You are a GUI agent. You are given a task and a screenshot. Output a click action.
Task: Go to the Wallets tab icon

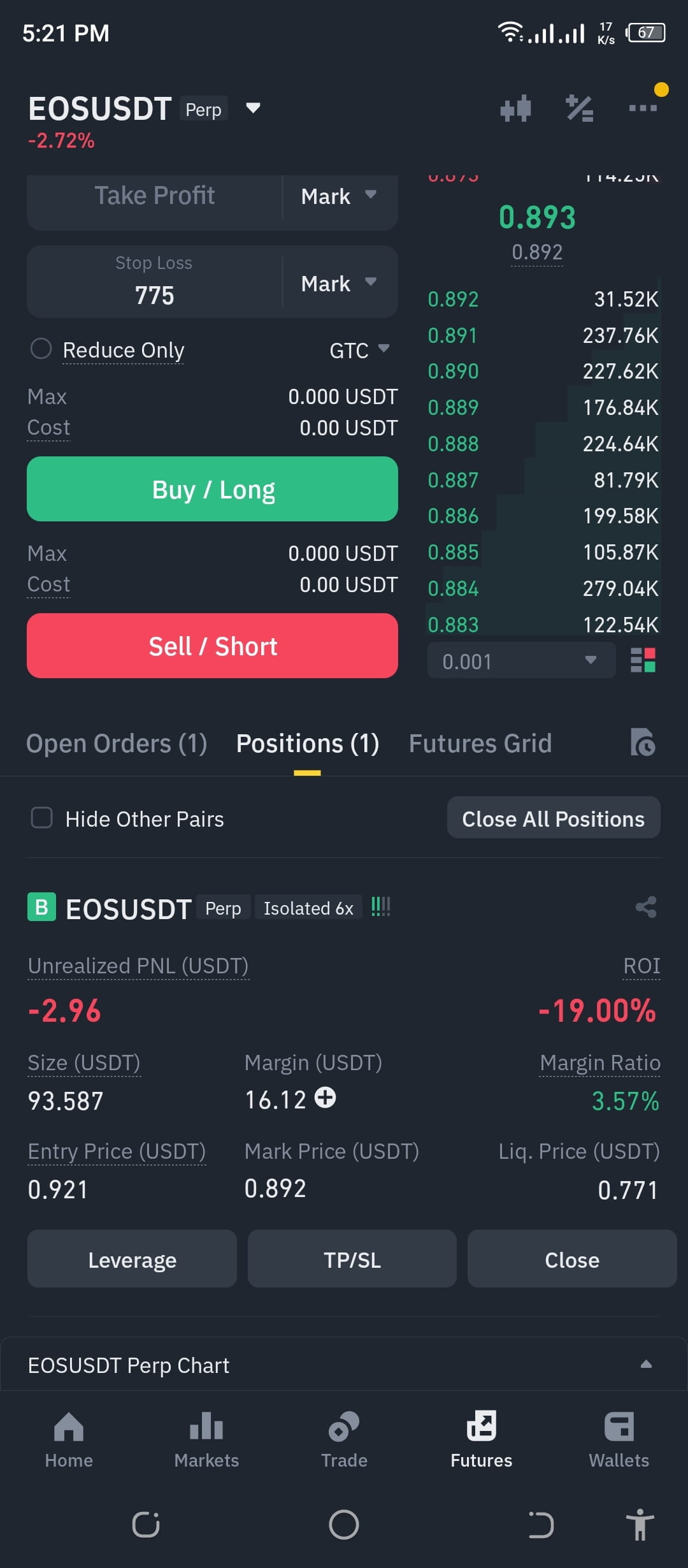coord(619,1426)
